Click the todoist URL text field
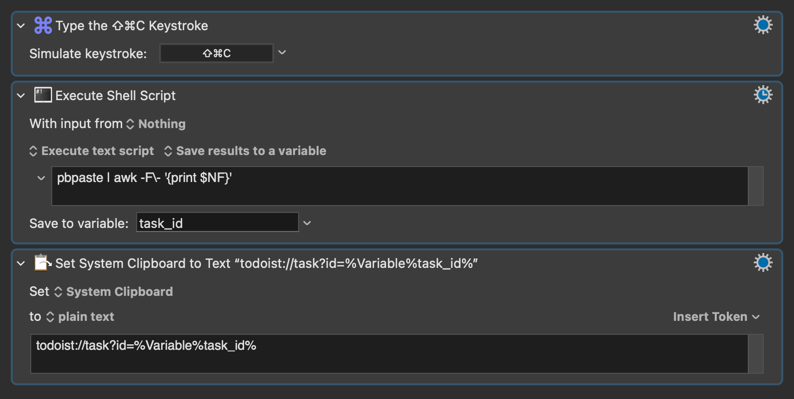 [389, 354]
